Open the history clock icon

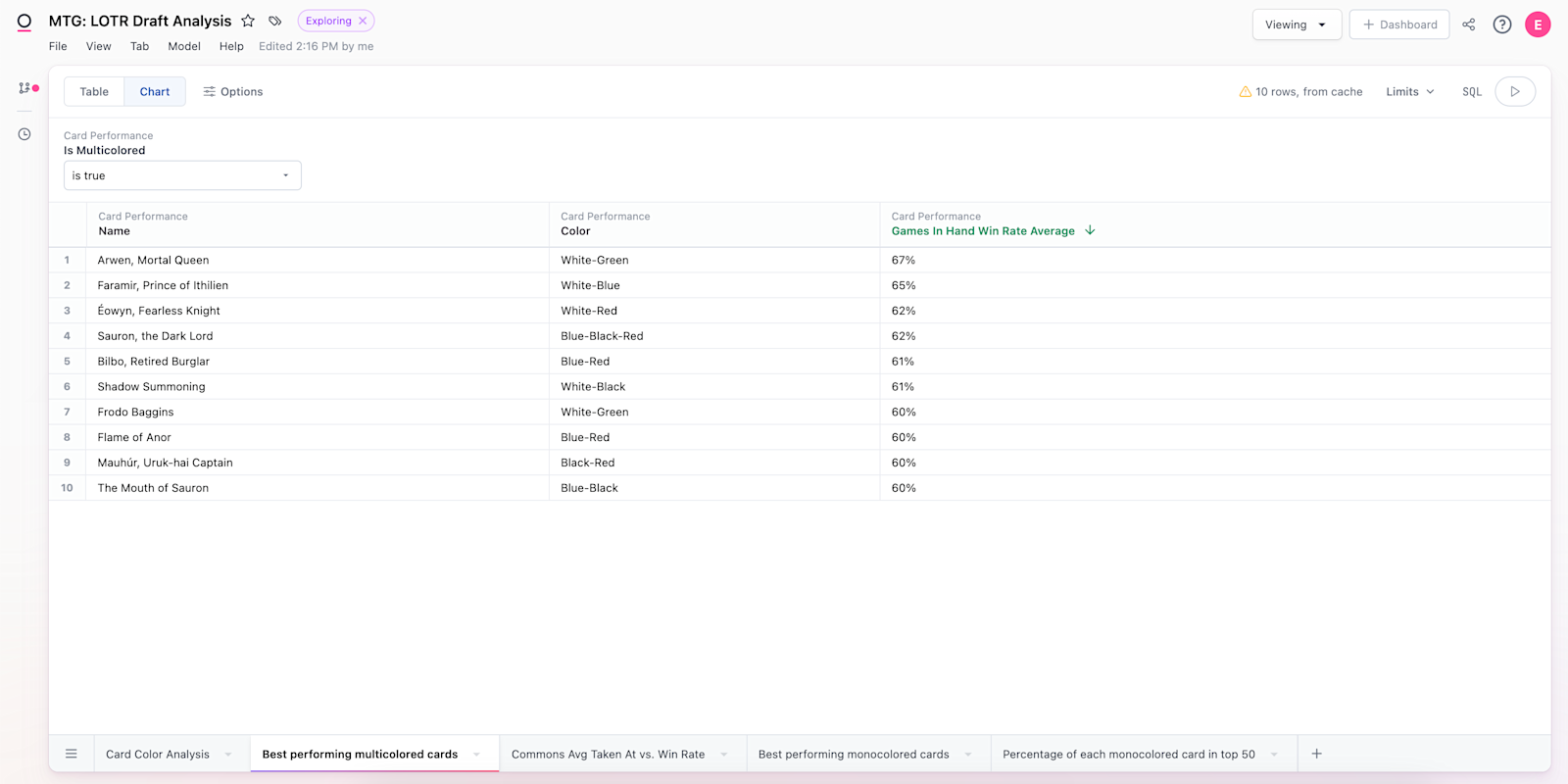(x=24, y=134)
